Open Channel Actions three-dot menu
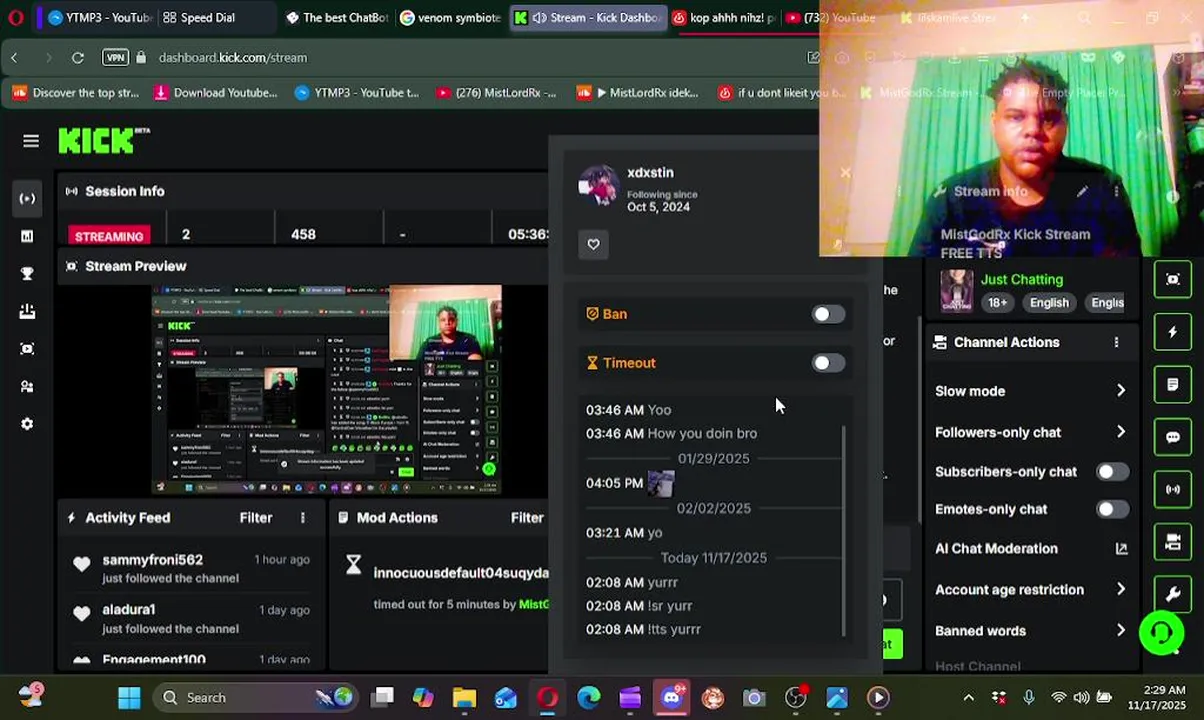This screenshot has width=1204, height=720. click(1116, 342)
